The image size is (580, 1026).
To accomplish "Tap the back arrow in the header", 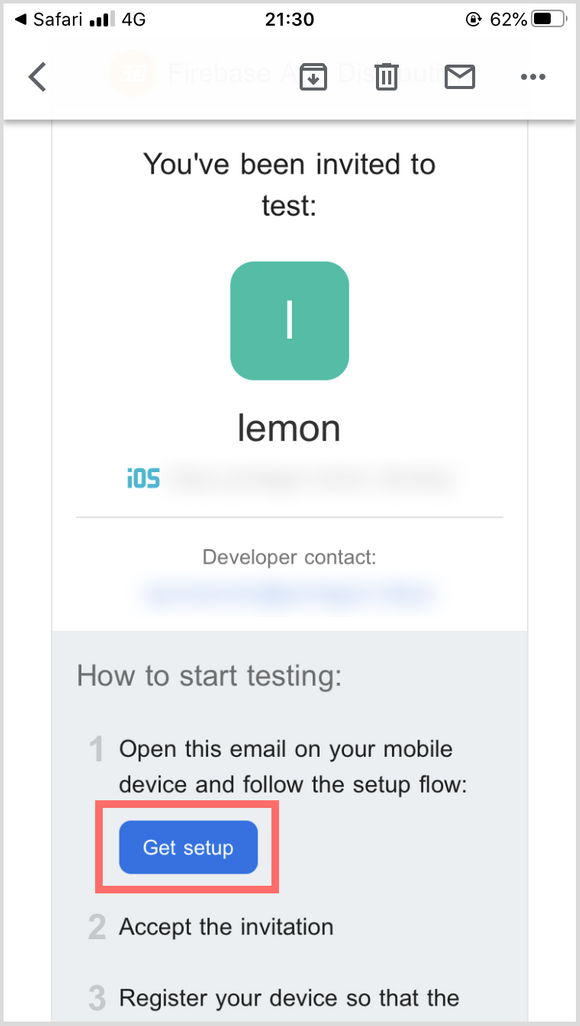I will tap(37, 77).
